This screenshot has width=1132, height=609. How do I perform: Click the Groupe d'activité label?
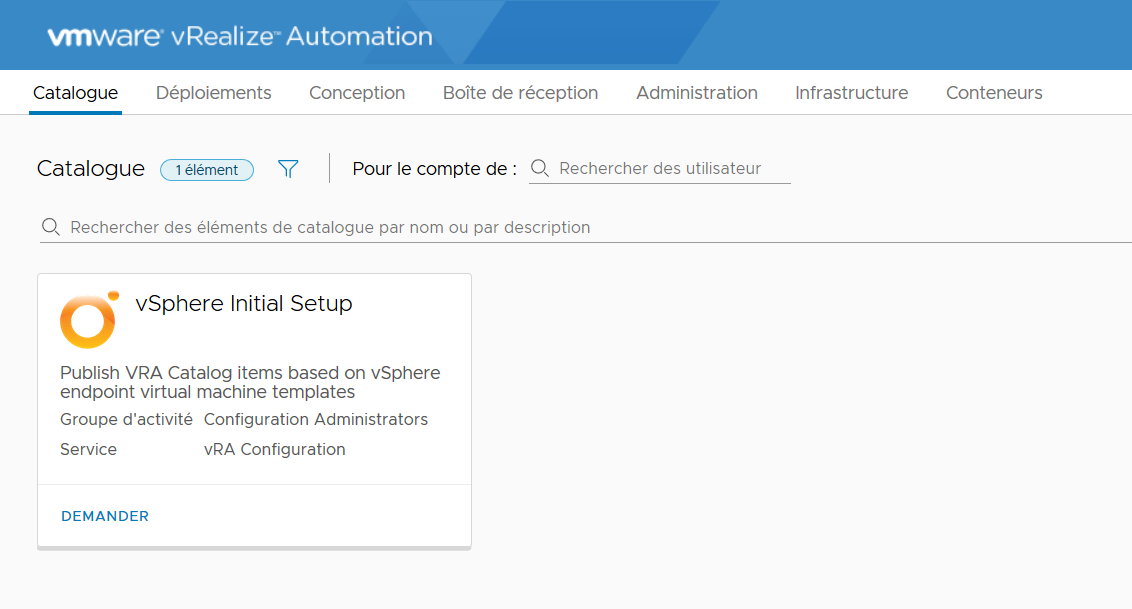[x=126, y=419]
